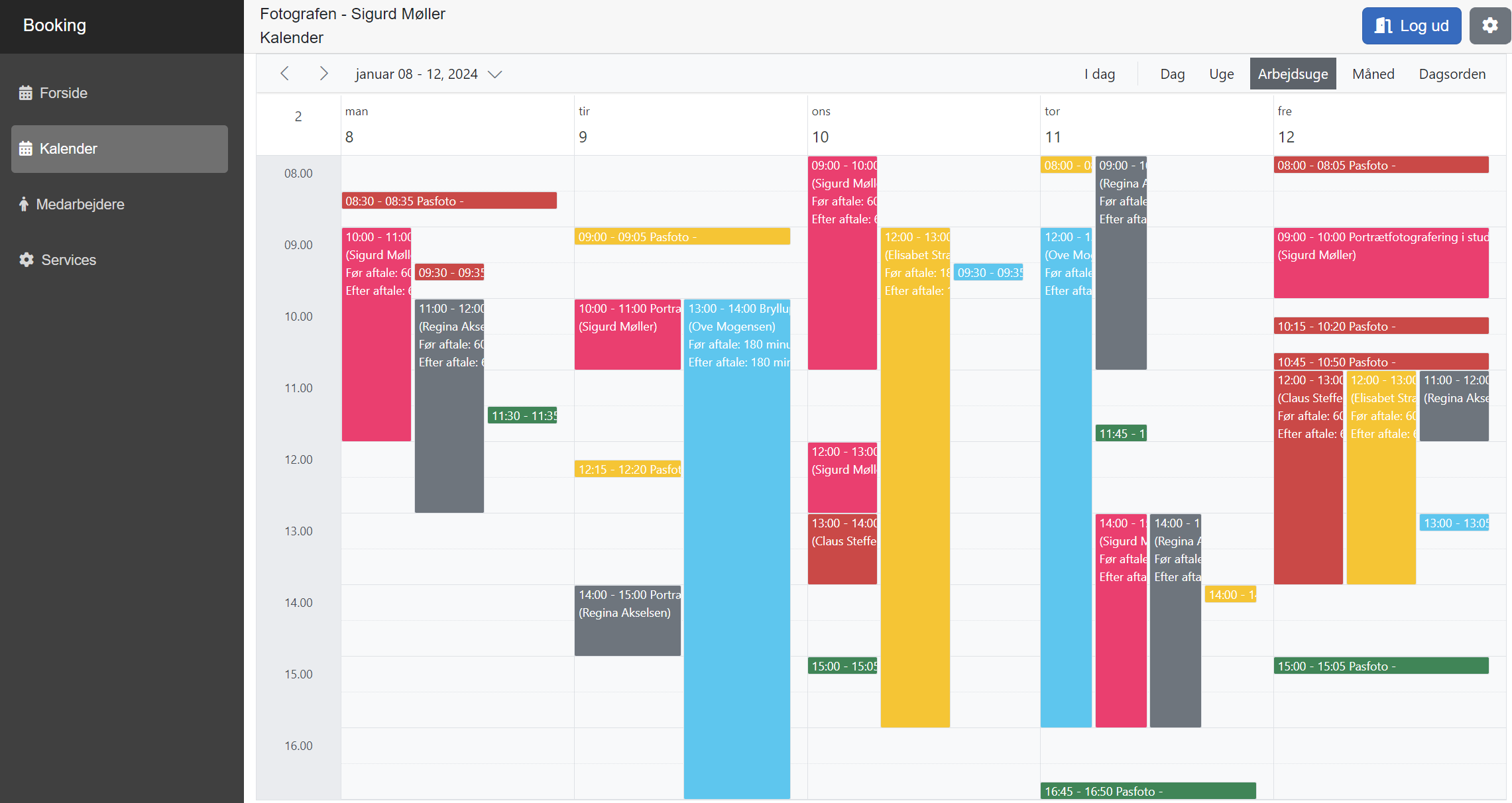Click the Kalender sidebar icon
This screenshot has width=1512, height=803.
click(26, 149)
